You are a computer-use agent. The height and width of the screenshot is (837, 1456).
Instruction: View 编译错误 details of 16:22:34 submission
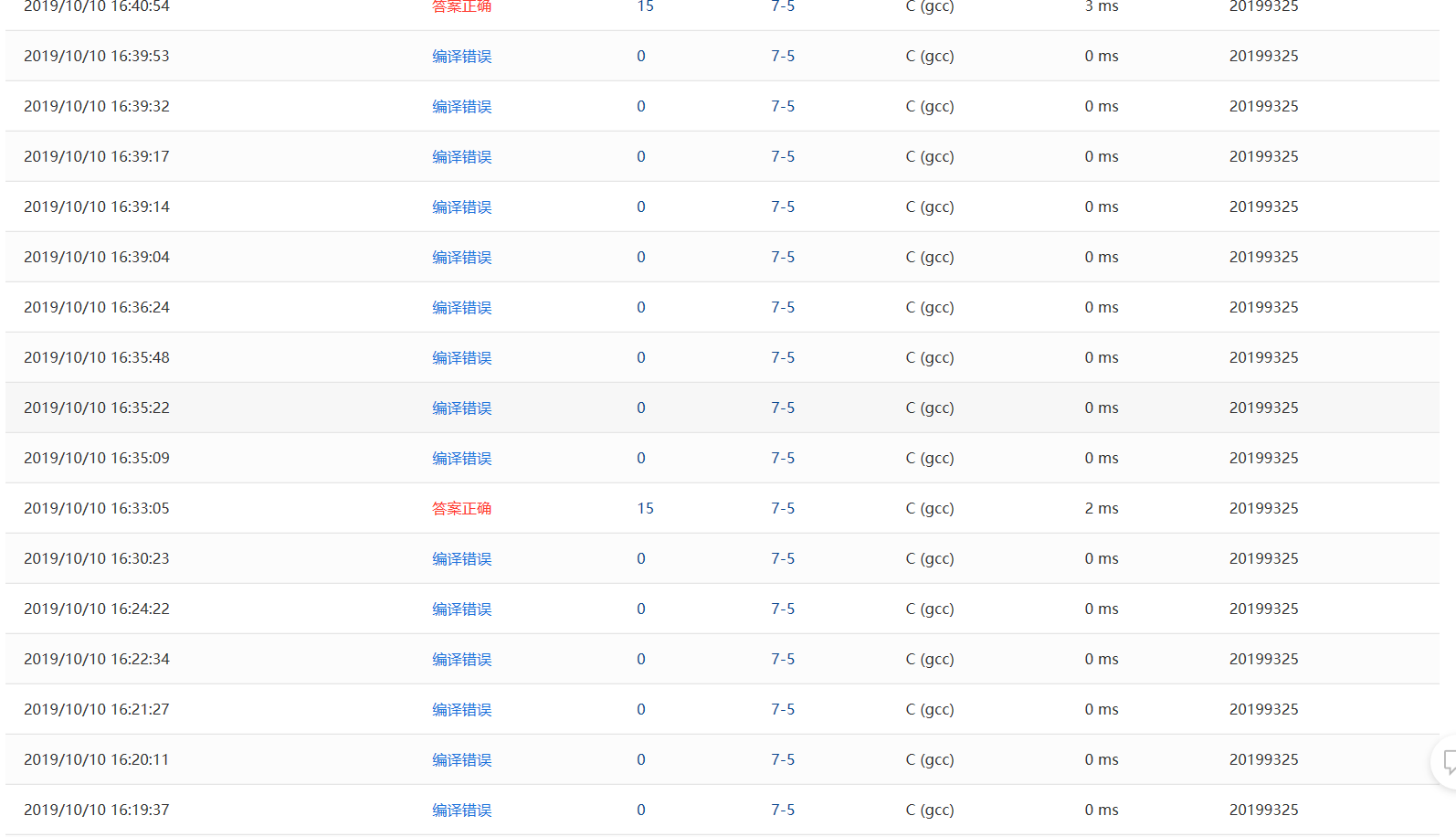pyautogui.click(x=461, y=660)
